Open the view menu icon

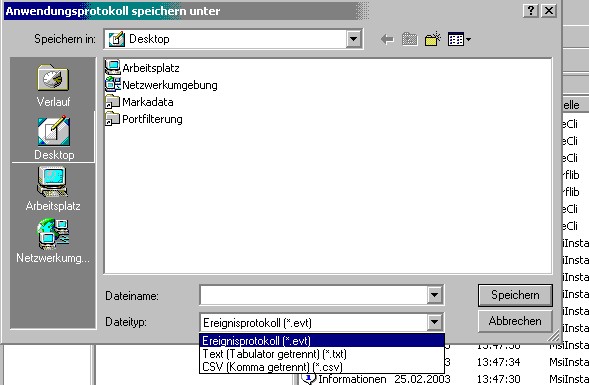tap(459, 39)
